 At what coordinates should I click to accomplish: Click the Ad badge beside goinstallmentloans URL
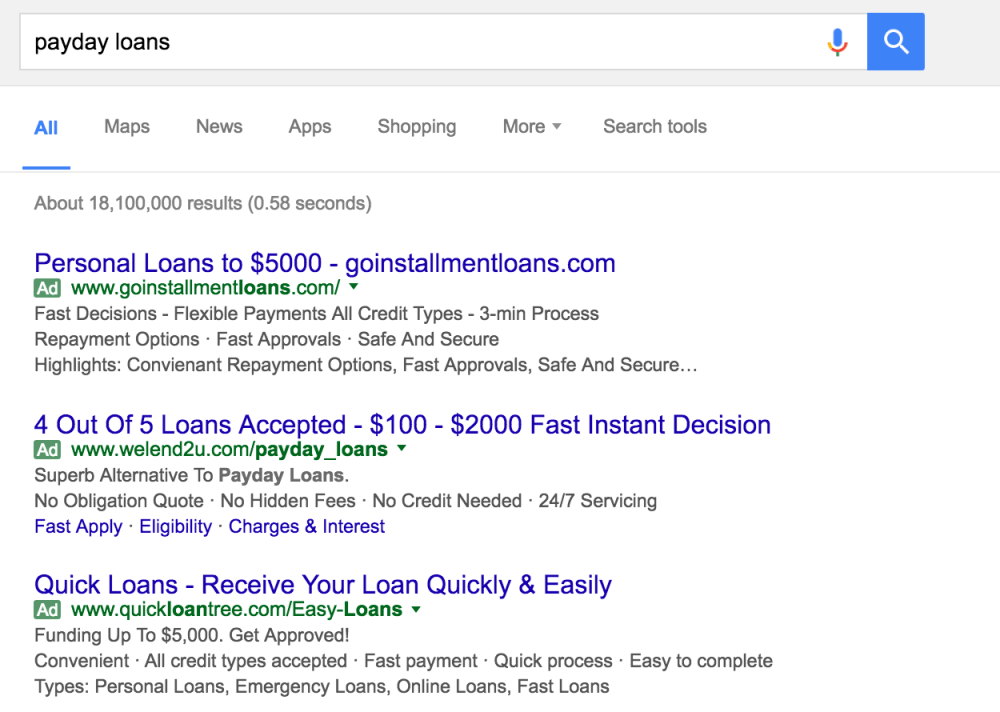coord(47,288)
